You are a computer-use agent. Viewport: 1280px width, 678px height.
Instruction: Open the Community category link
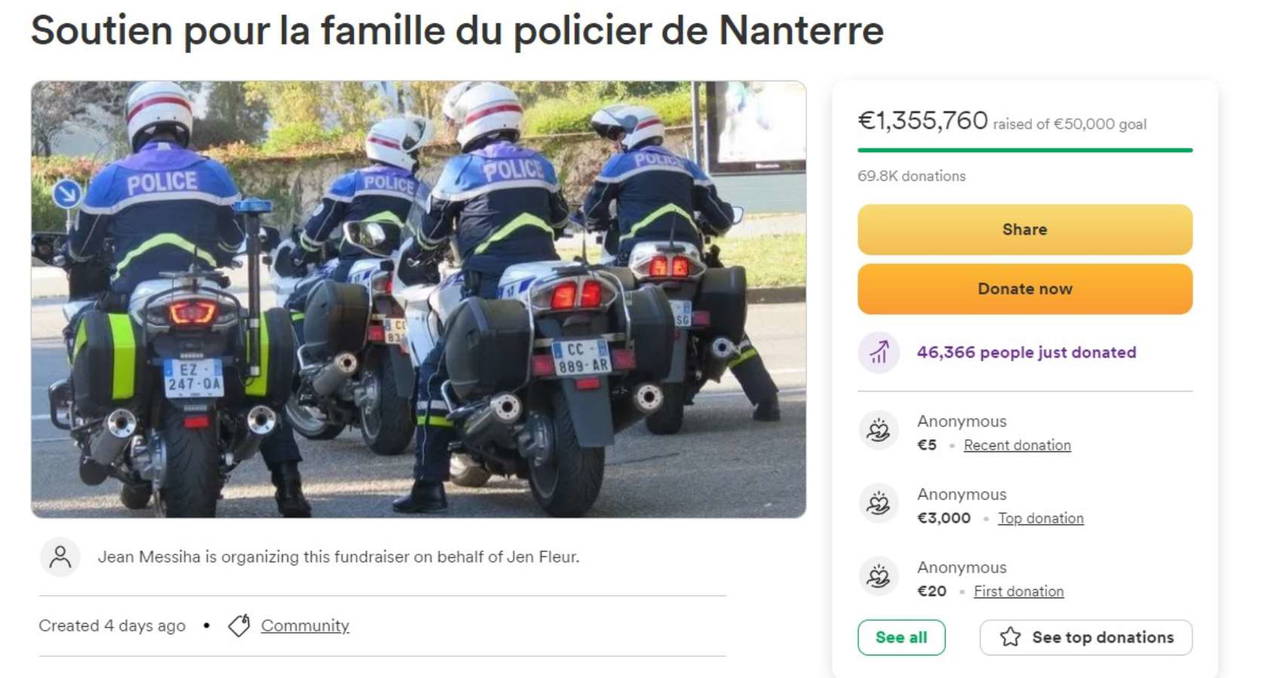coord(305,626)
